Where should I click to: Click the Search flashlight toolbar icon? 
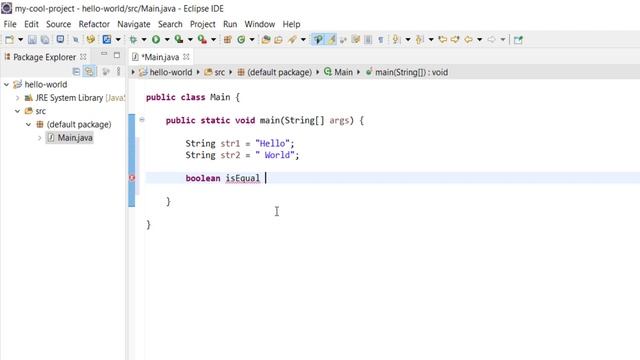point(292,40)
